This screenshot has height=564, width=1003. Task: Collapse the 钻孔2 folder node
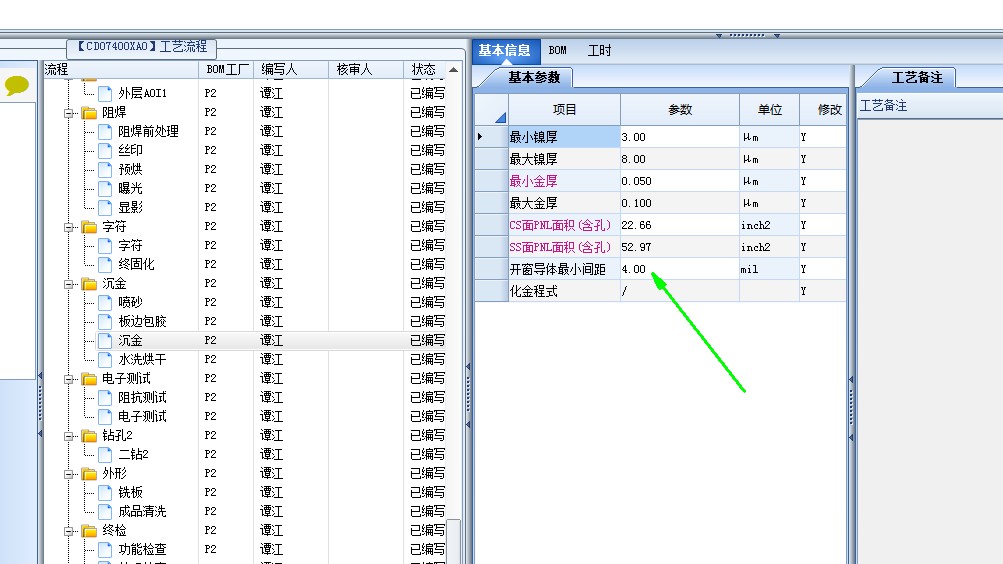[x=68, y=436]
